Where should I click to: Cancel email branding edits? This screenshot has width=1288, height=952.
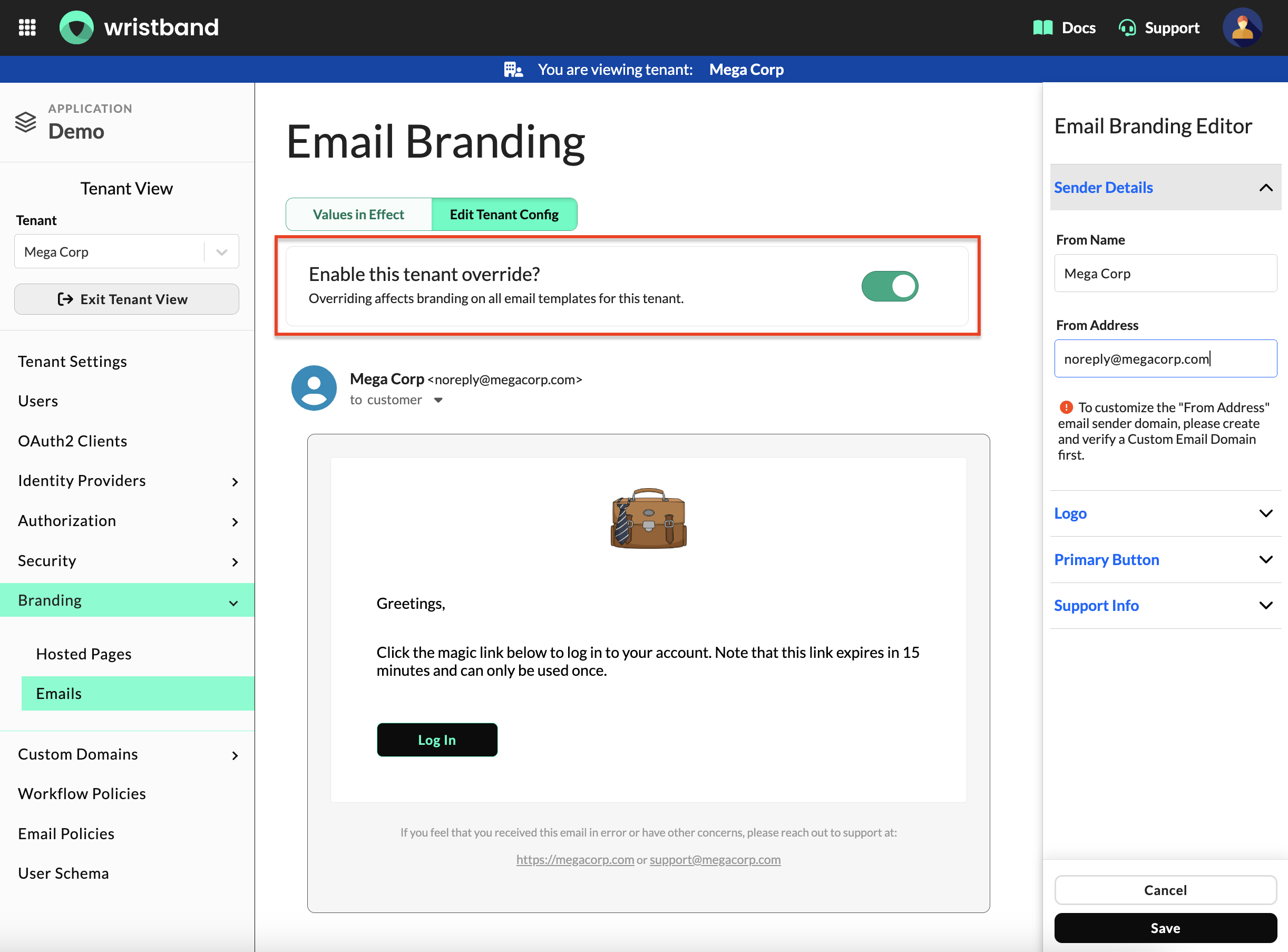(x=1165, y=890)
